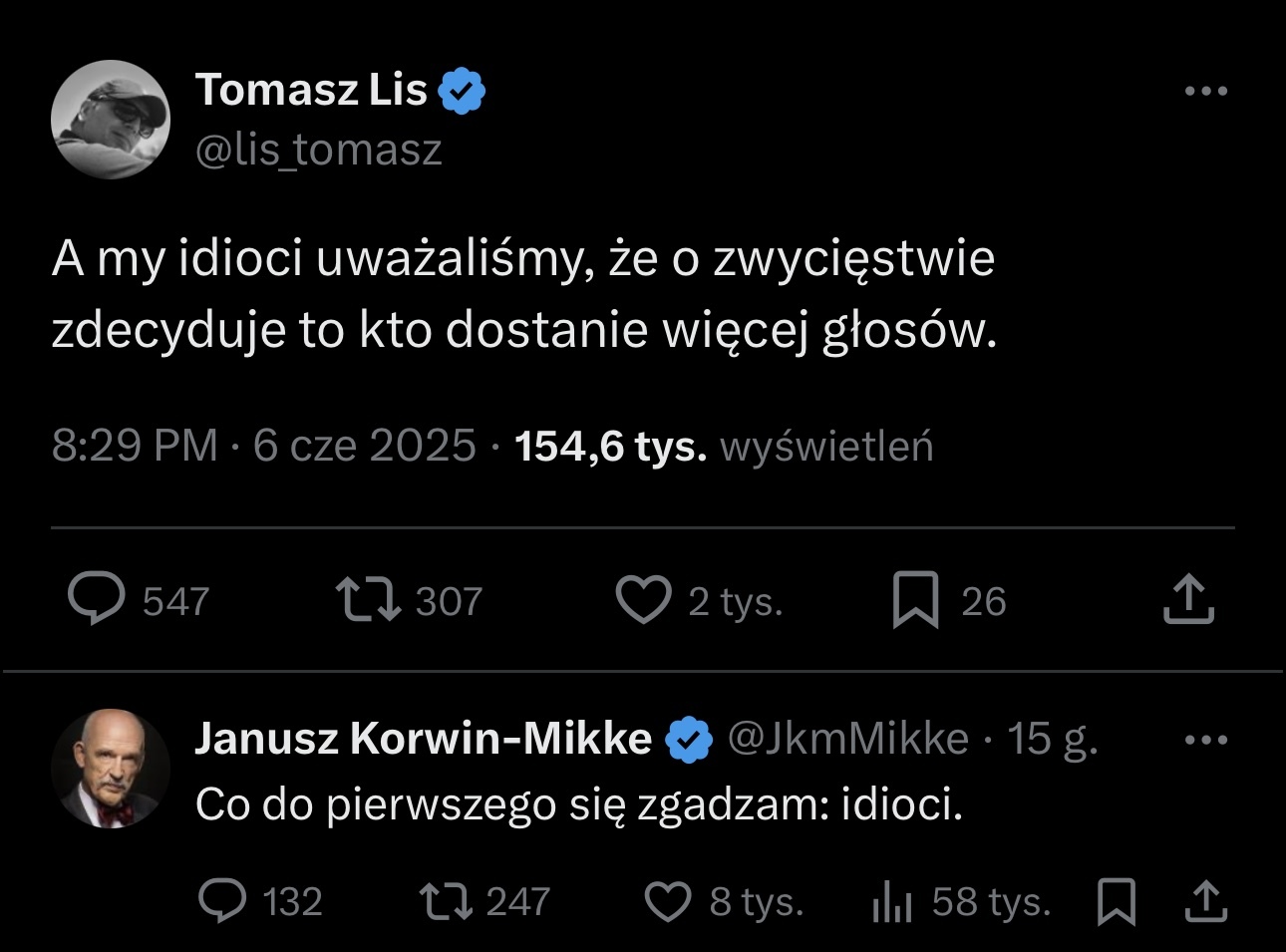
Task: Share the Korwin-Mikke reply
Action: click(x=1205, y=901)
